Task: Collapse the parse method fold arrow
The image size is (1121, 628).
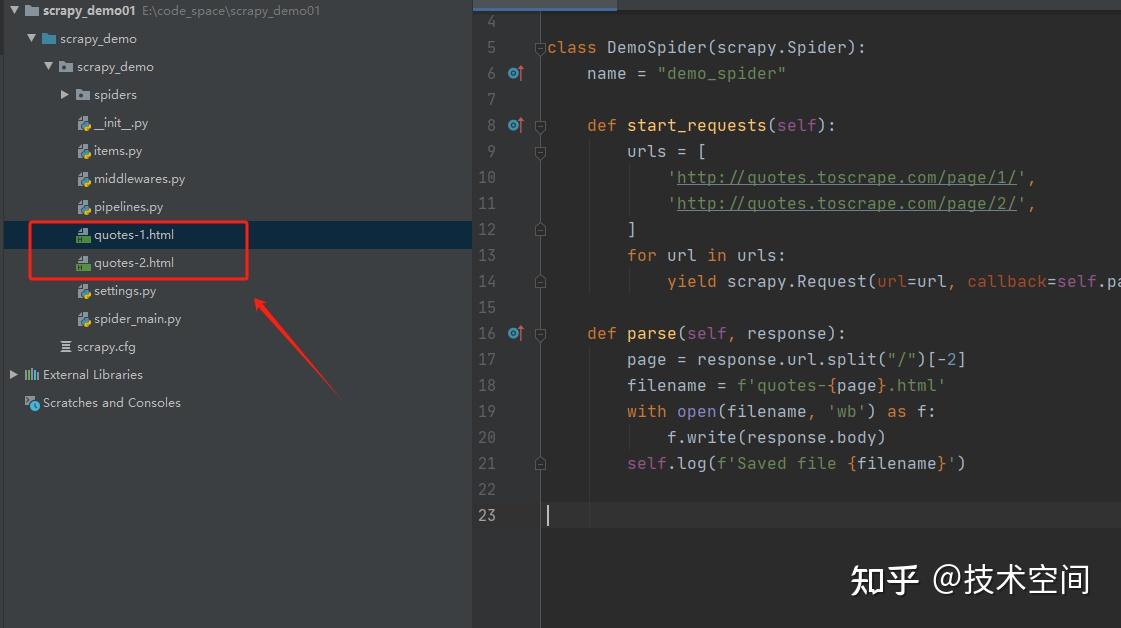Action: [x=540, y=333]
